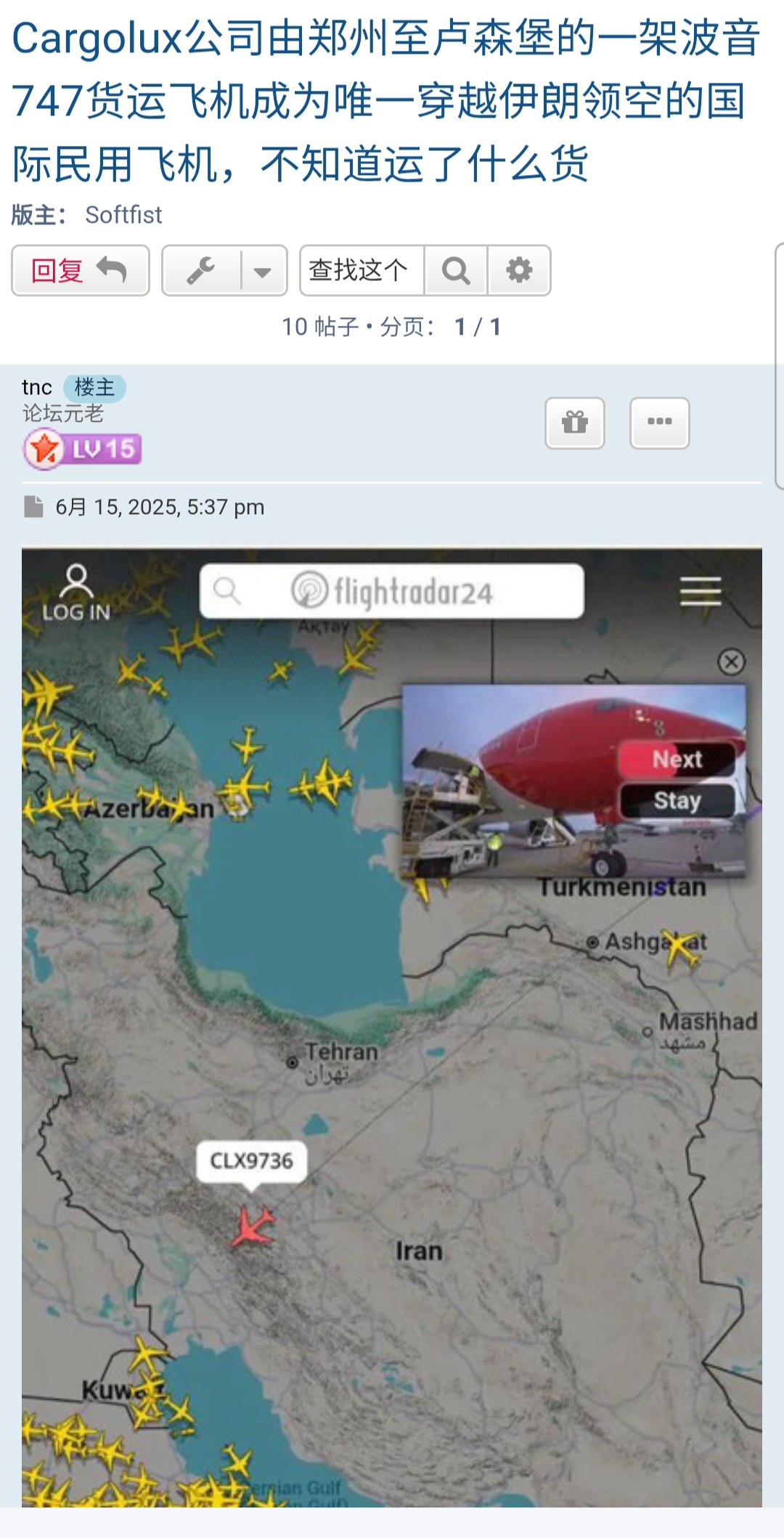Click the flightradar24 search bar in image
This screenshot has height=1538, width=784.
click(x=392, y=591)
